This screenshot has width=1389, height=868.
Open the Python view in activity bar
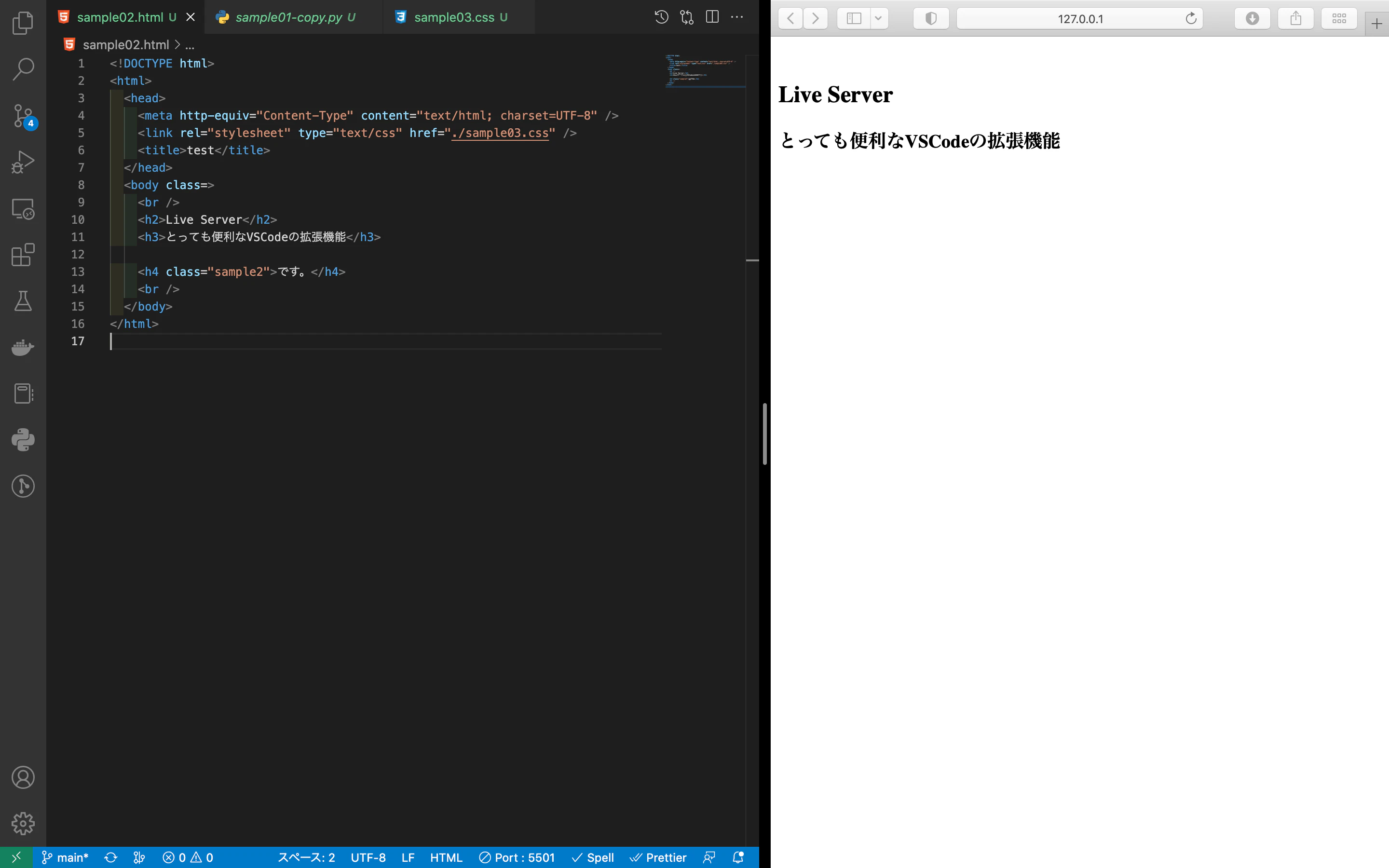23,440
